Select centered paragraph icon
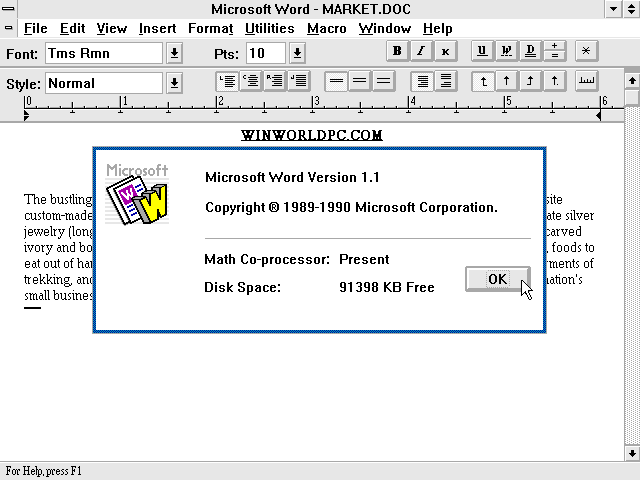The width and height of the screenshot is (640, 480). (251, 81)
